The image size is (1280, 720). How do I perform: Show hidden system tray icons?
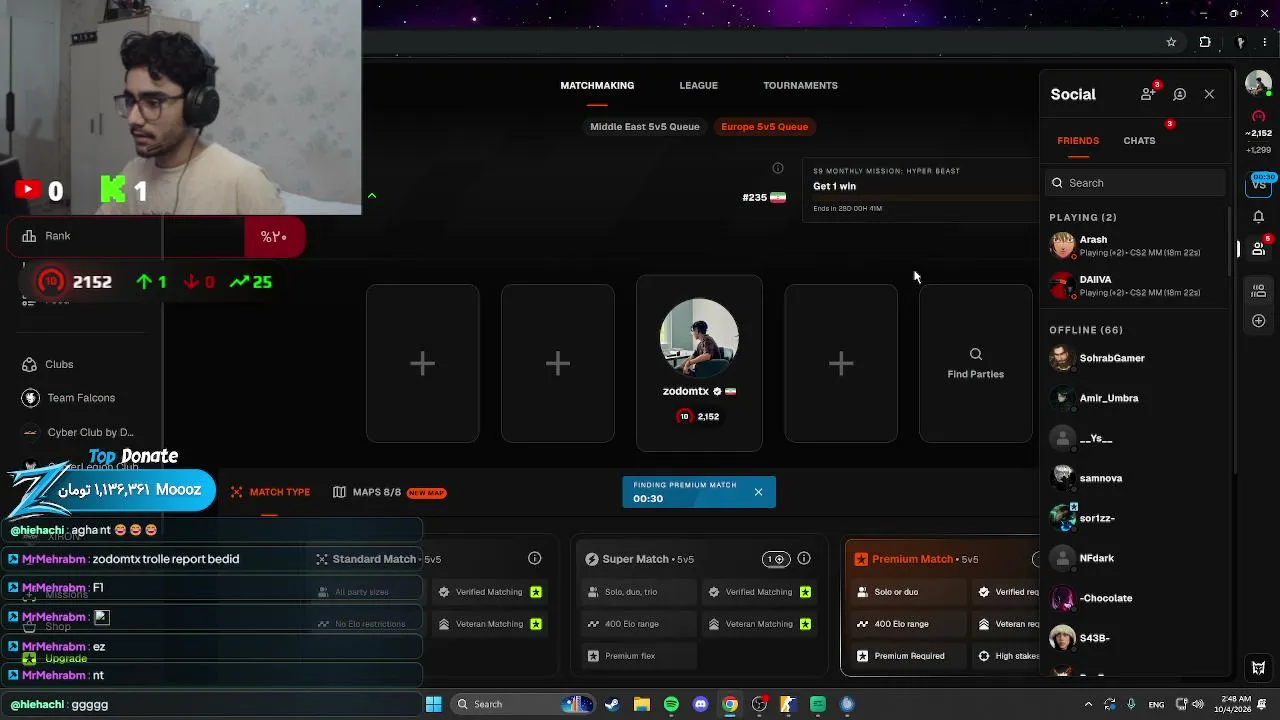1089,704
